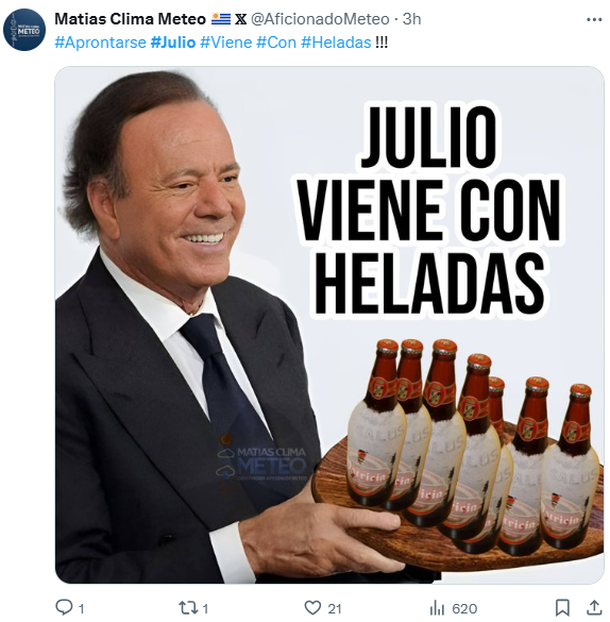Click the X logo emoji in display name
The image size is (610, 622).
pyautogui.click(x=240, y=19)
